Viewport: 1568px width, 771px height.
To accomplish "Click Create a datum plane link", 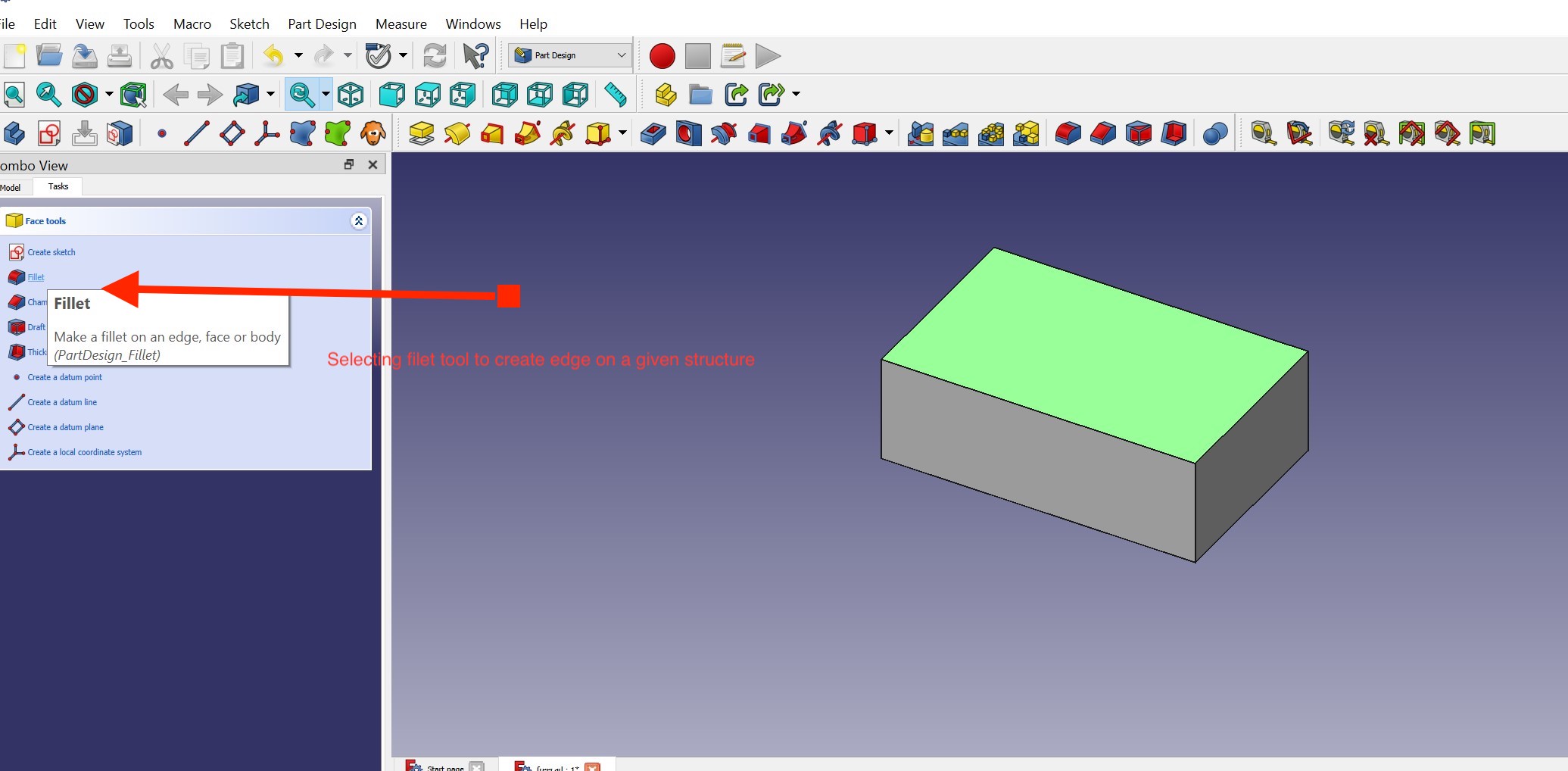I will click(x=66, y=427).
